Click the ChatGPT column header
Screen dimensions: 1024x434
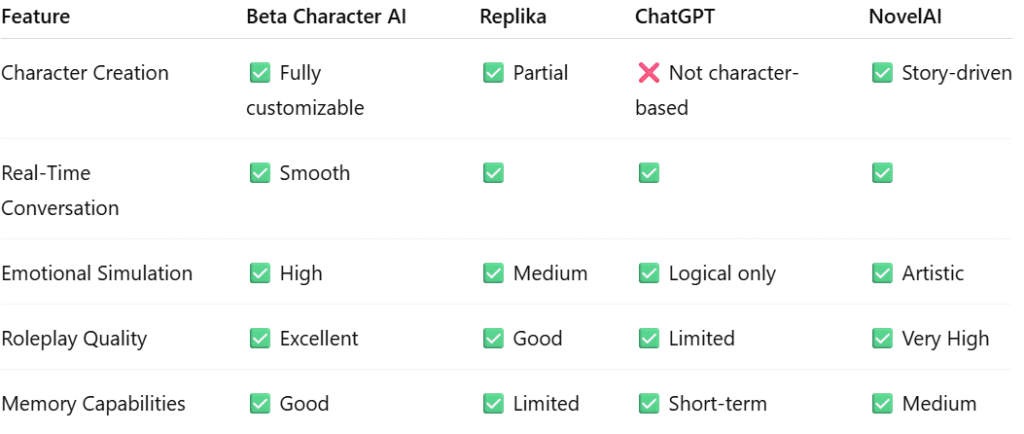675,17
